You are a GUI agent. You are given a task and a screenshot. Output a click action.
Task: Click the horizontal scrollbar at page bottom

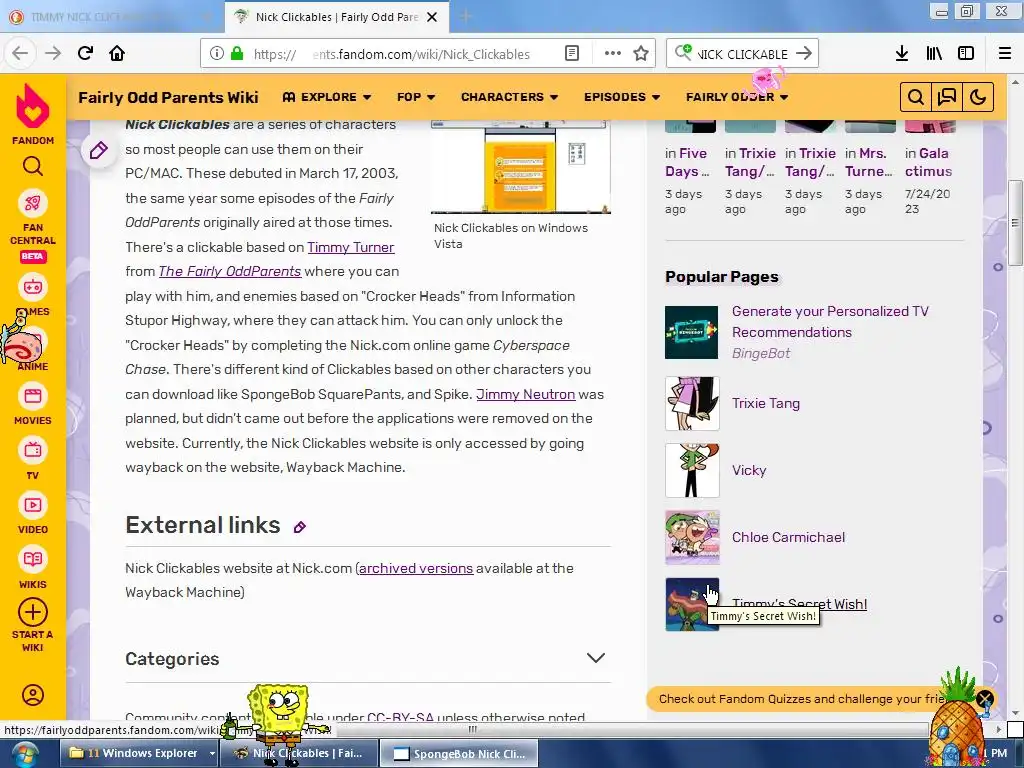point(473,729)
